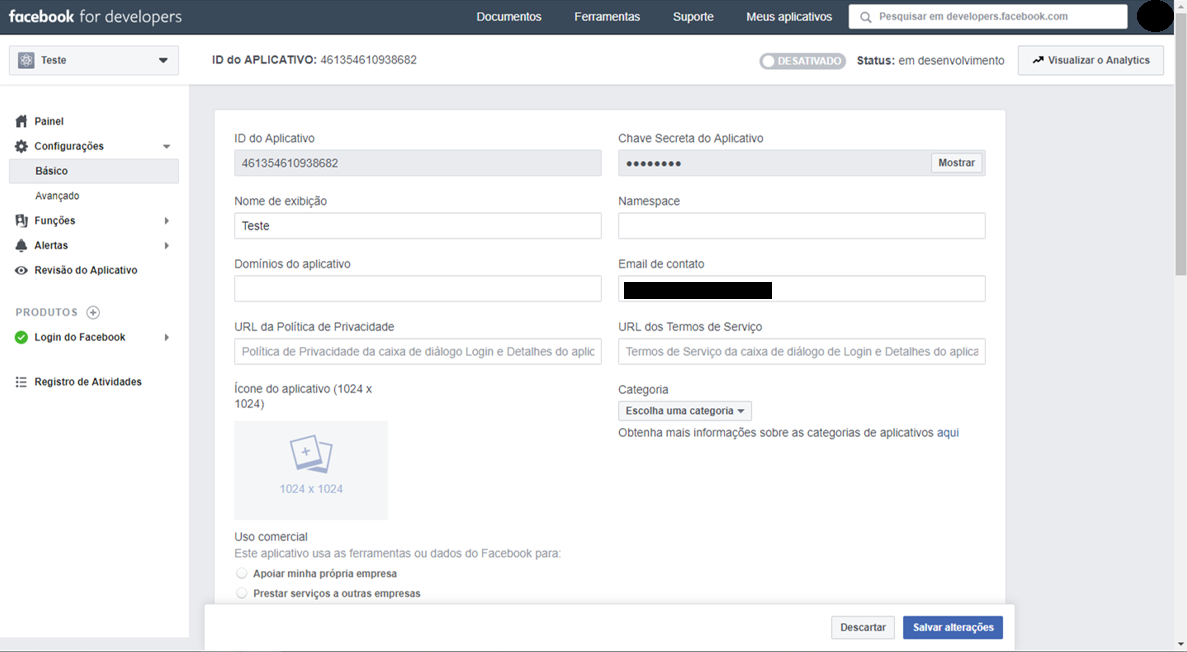The image size is (1187, 652).
Task: Click the facebook for developers logo
Action: (95, 16)
